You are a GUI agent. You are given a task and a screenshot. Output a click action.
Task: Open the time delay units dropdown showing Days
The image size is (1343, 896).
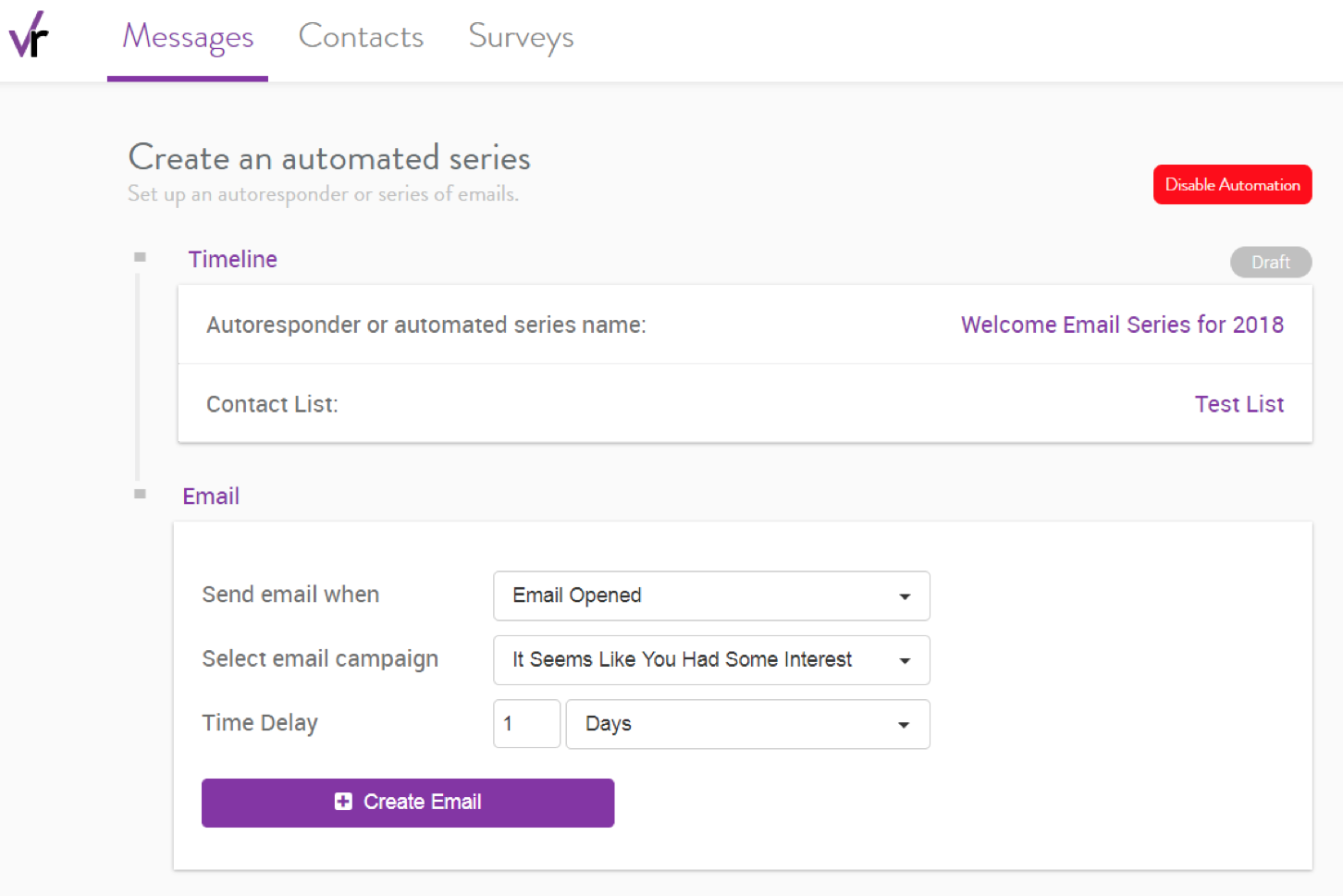tap(747, 725)
